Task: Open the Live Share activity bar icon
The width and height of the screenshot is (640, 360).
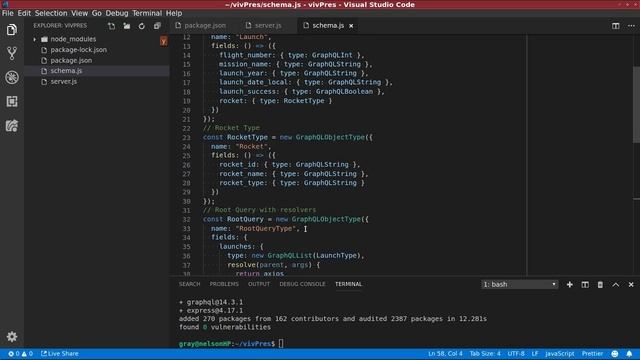Action: click(x=12, y=125)
